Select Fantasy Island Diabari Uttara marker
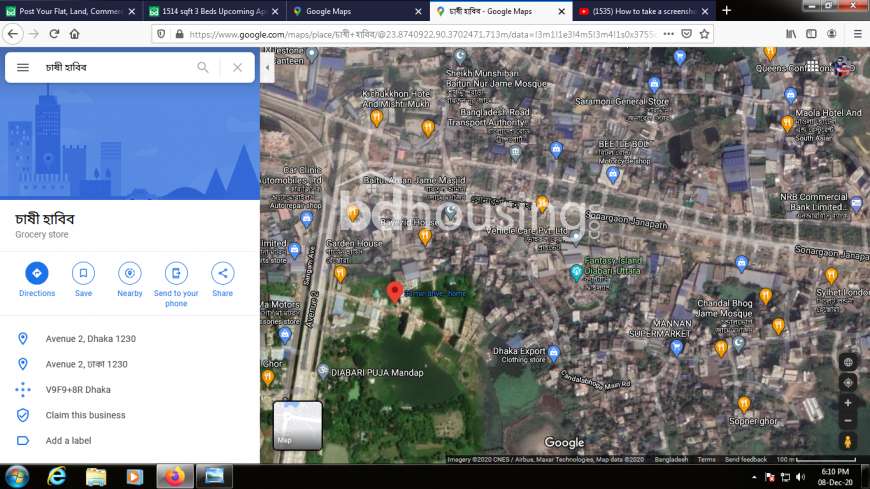 pyautogui.click(x=576, y=272)
